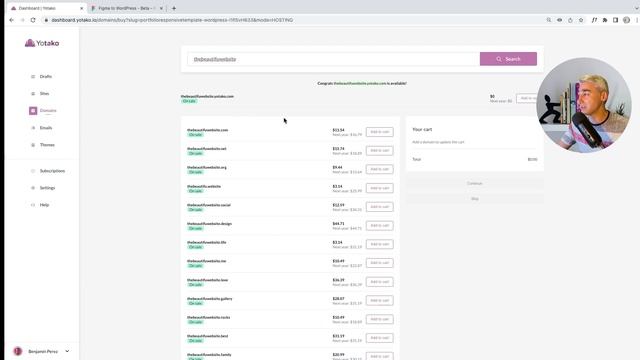
Task: Reload the page
Action: 33,20
